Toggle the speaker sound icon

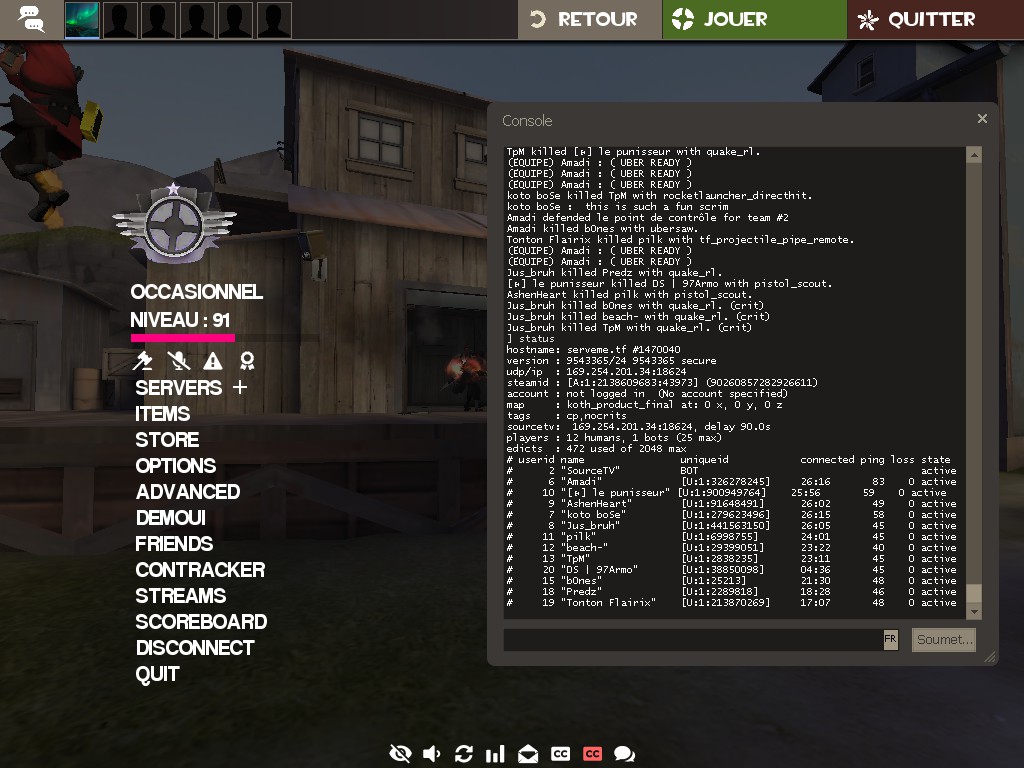432,754
